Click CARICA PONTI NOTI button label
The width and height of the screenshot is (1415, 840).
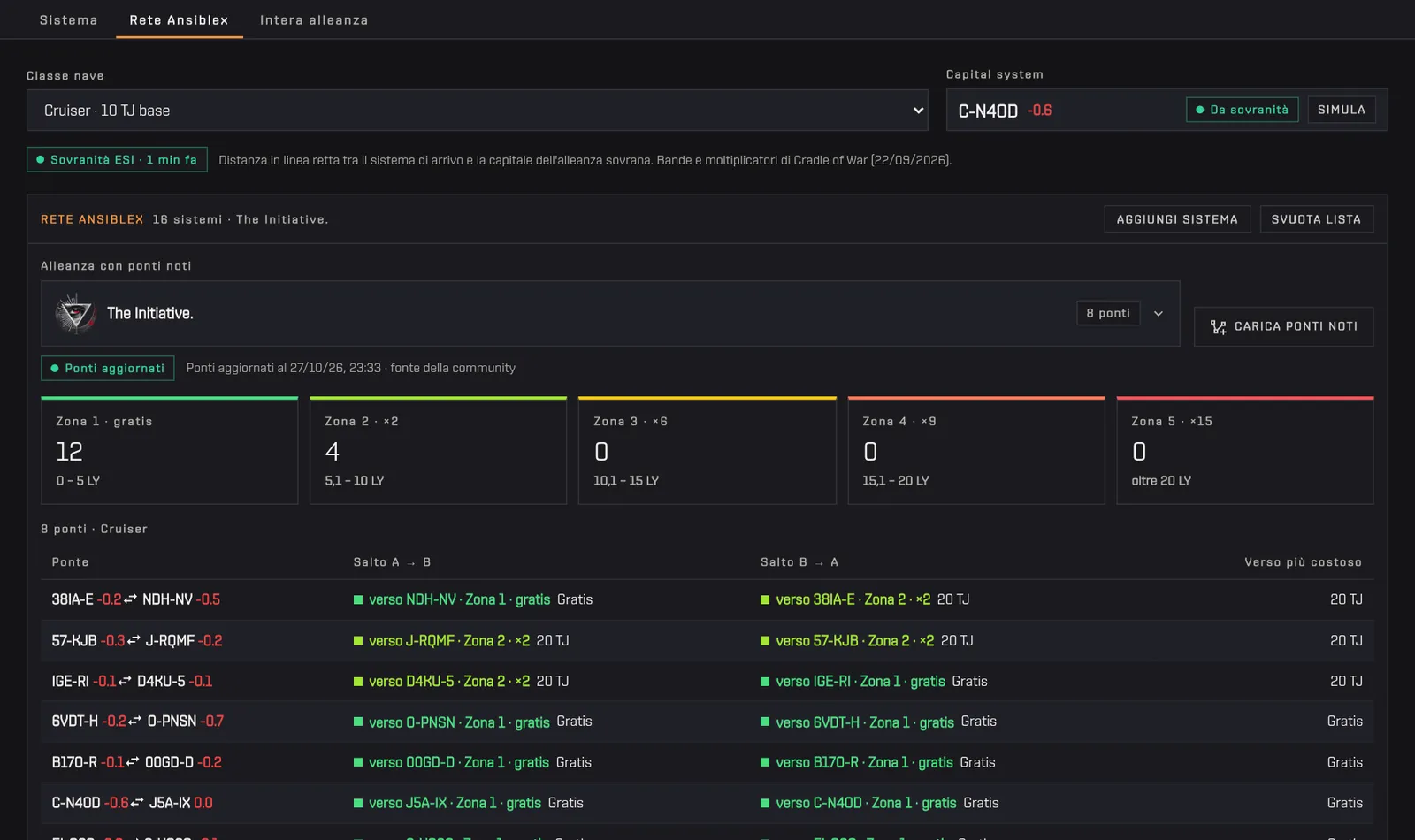click(1296, 326)
